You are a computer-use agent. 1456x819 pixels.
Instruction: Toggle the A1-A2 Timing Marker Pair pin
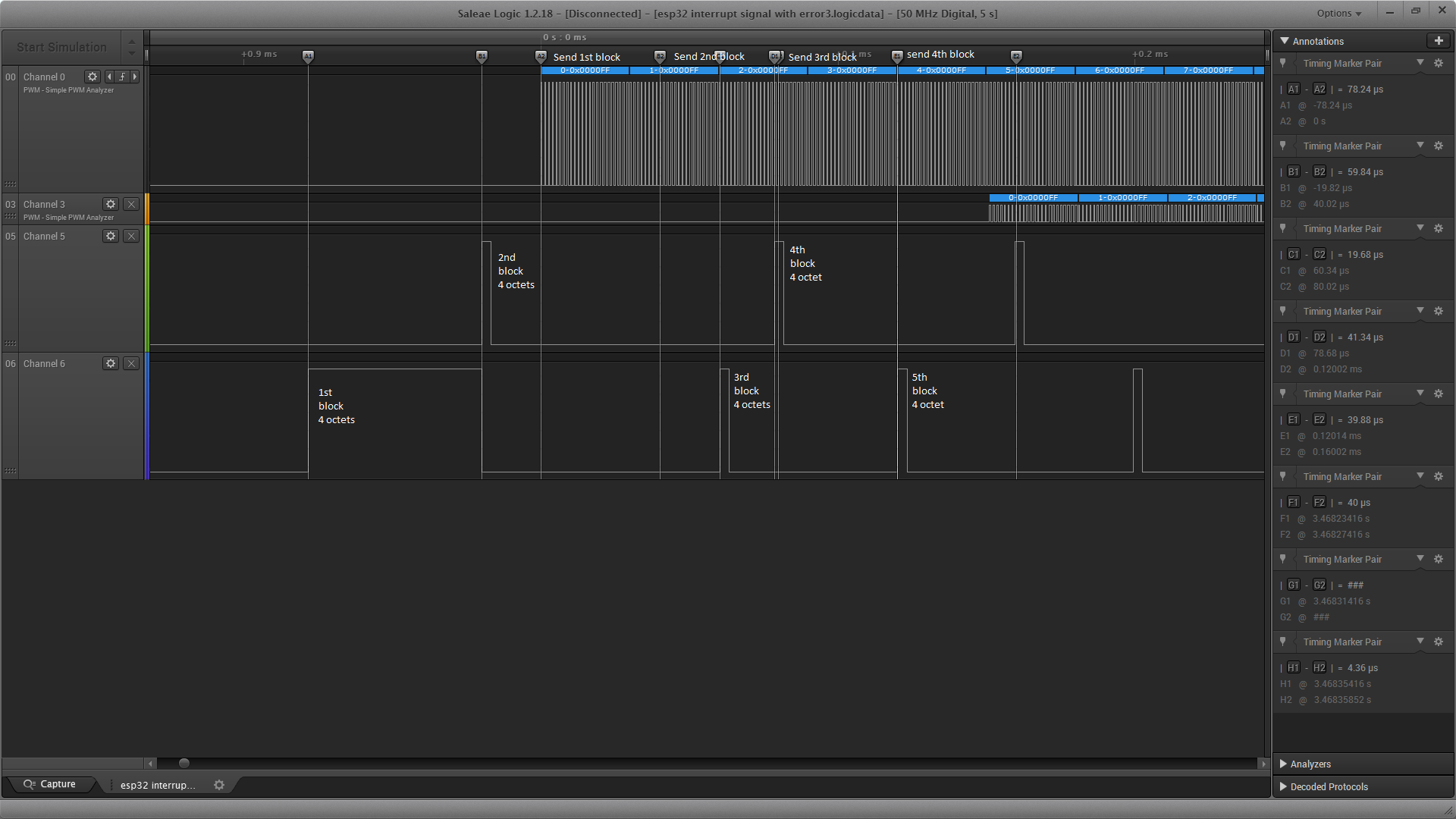1283,63
